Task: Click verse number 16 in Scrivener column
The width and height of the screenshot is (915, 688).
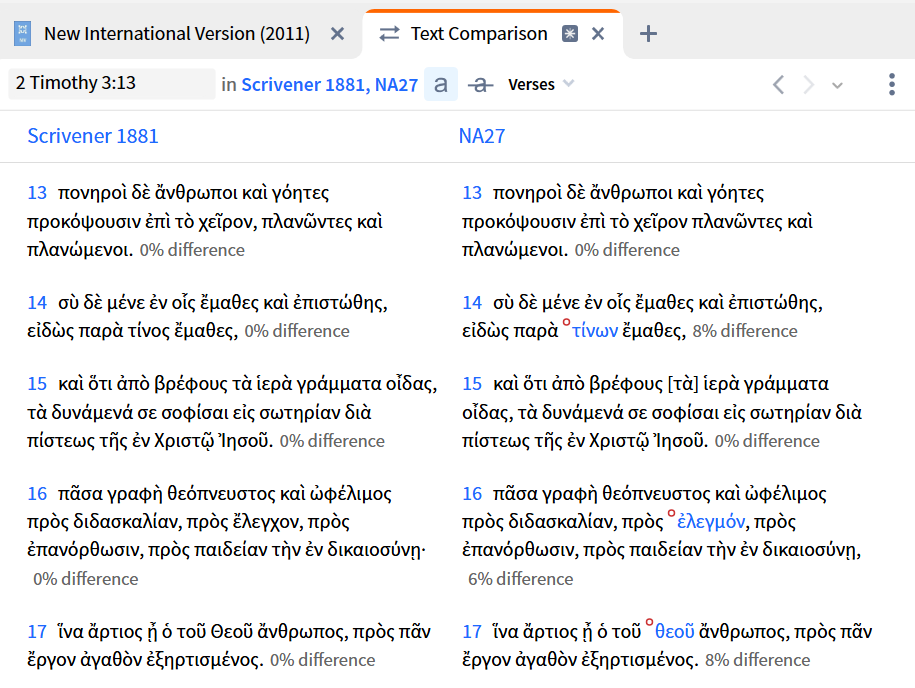Action: pyautogui.click(x=37, y=494)
